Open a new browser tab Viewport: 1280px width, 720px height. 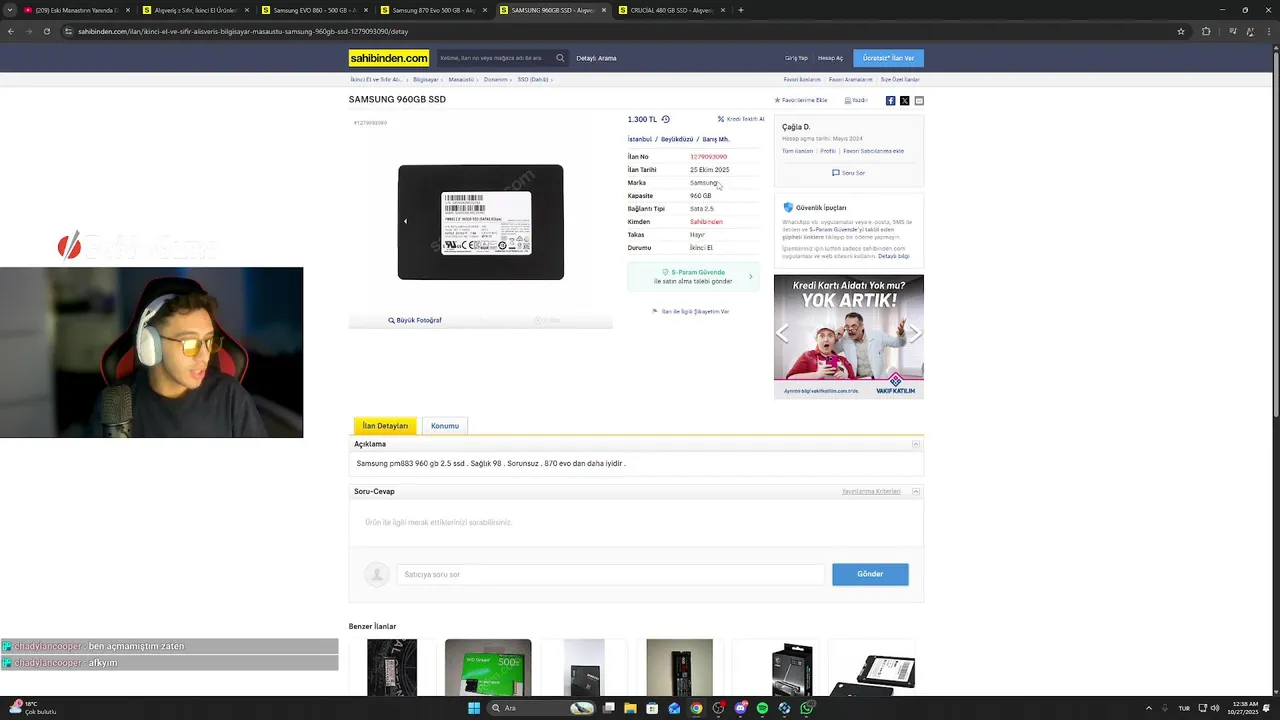tap(740, 10)
